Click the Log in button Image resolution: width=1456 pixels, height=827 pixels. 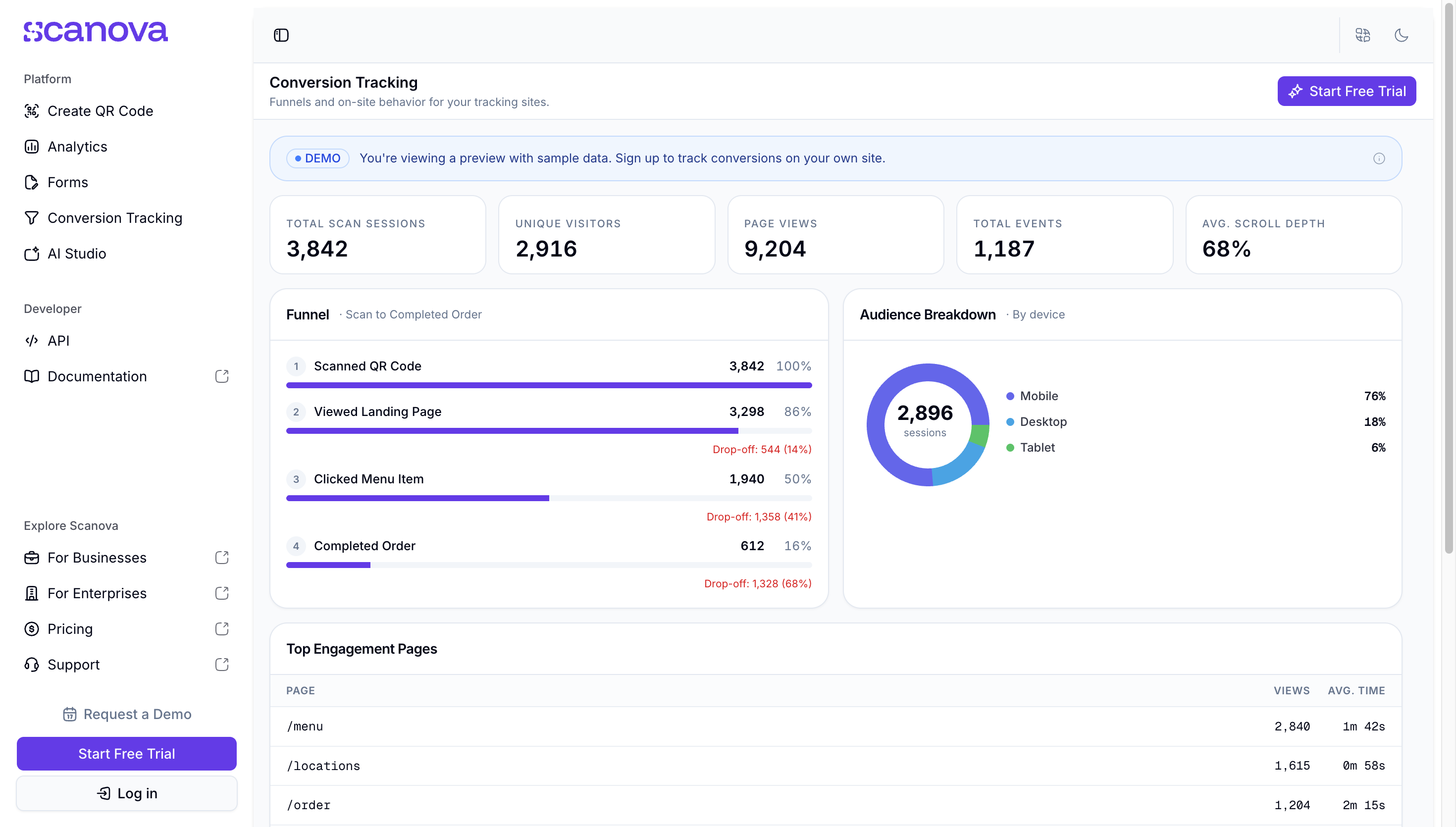click(127, 793)
